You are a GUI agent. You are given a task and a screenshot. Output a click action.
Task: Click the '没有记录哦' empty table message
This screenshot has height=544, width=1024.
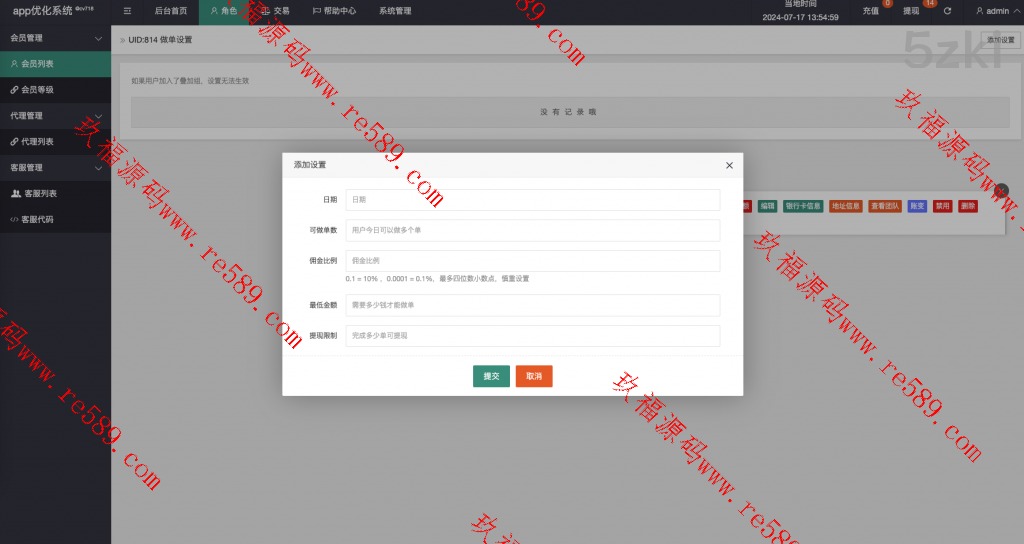click(x=568, y=112)
